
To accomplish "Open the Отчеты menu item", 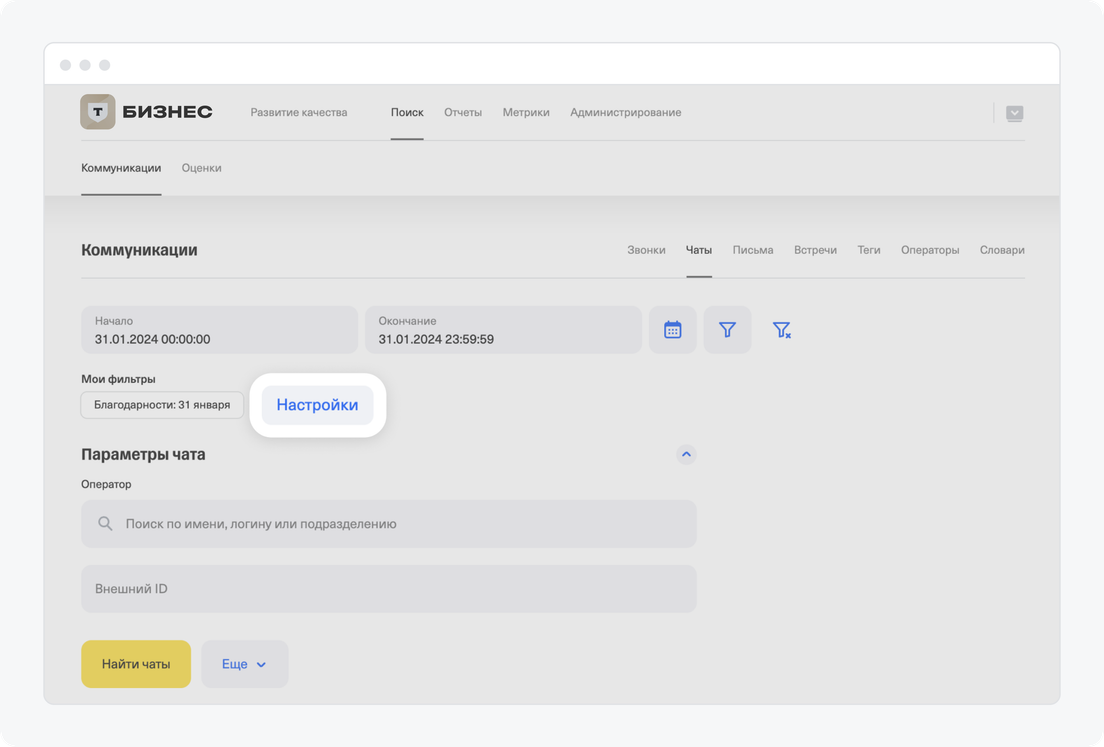I will [463, 113].
